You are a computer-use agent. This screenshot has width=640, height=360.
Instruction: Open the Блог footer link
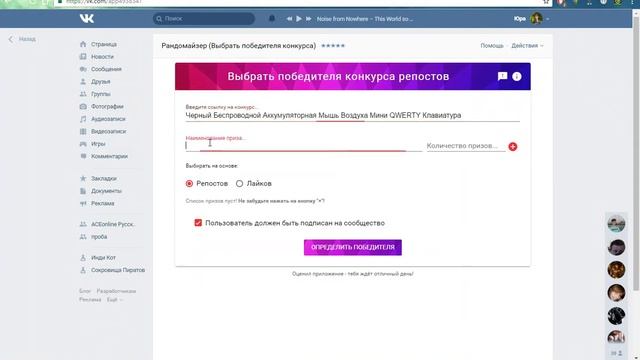(x=85, y=291)
